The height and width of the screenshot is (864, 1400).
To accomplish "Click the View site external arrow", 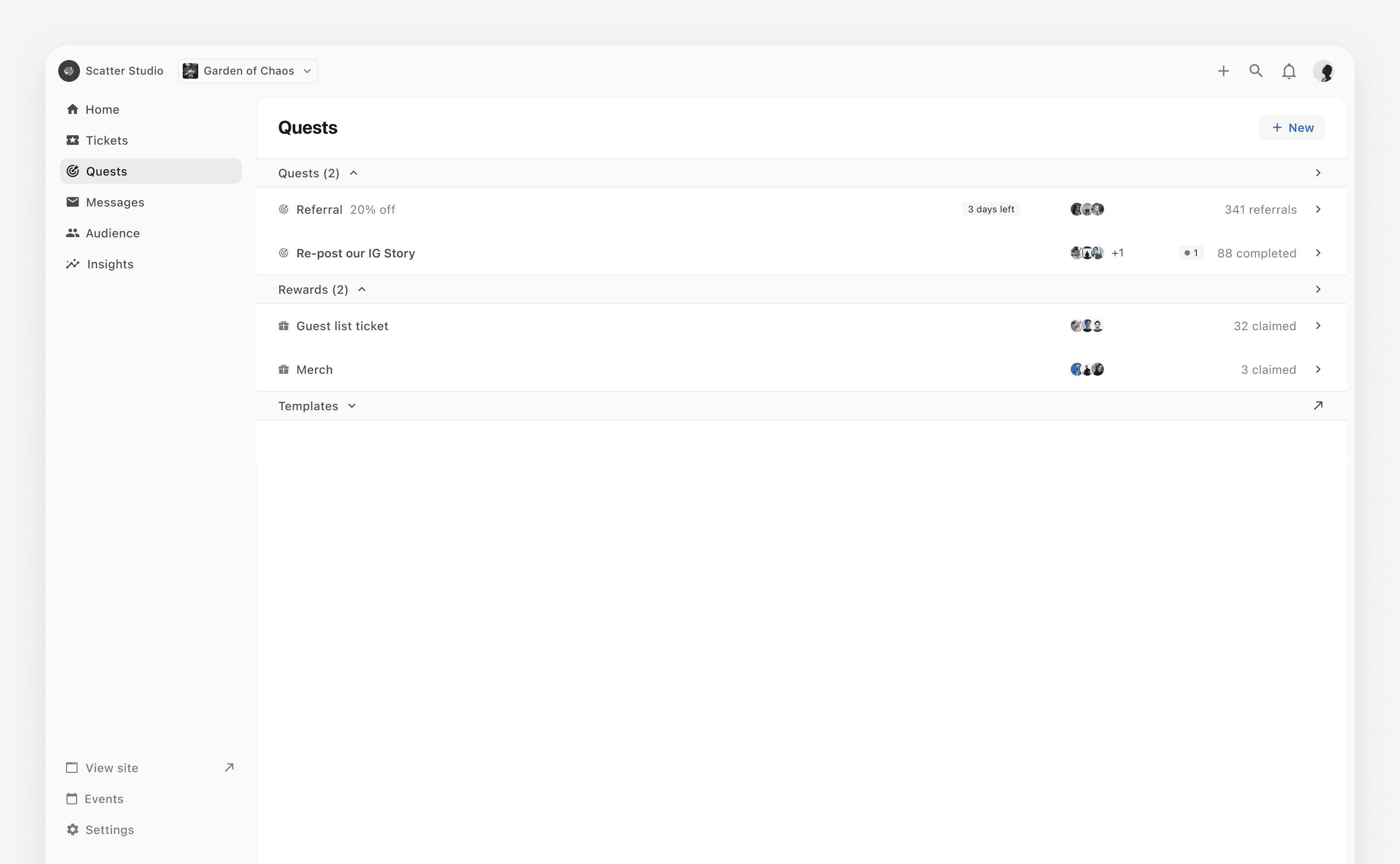I will tap(229, 768).
